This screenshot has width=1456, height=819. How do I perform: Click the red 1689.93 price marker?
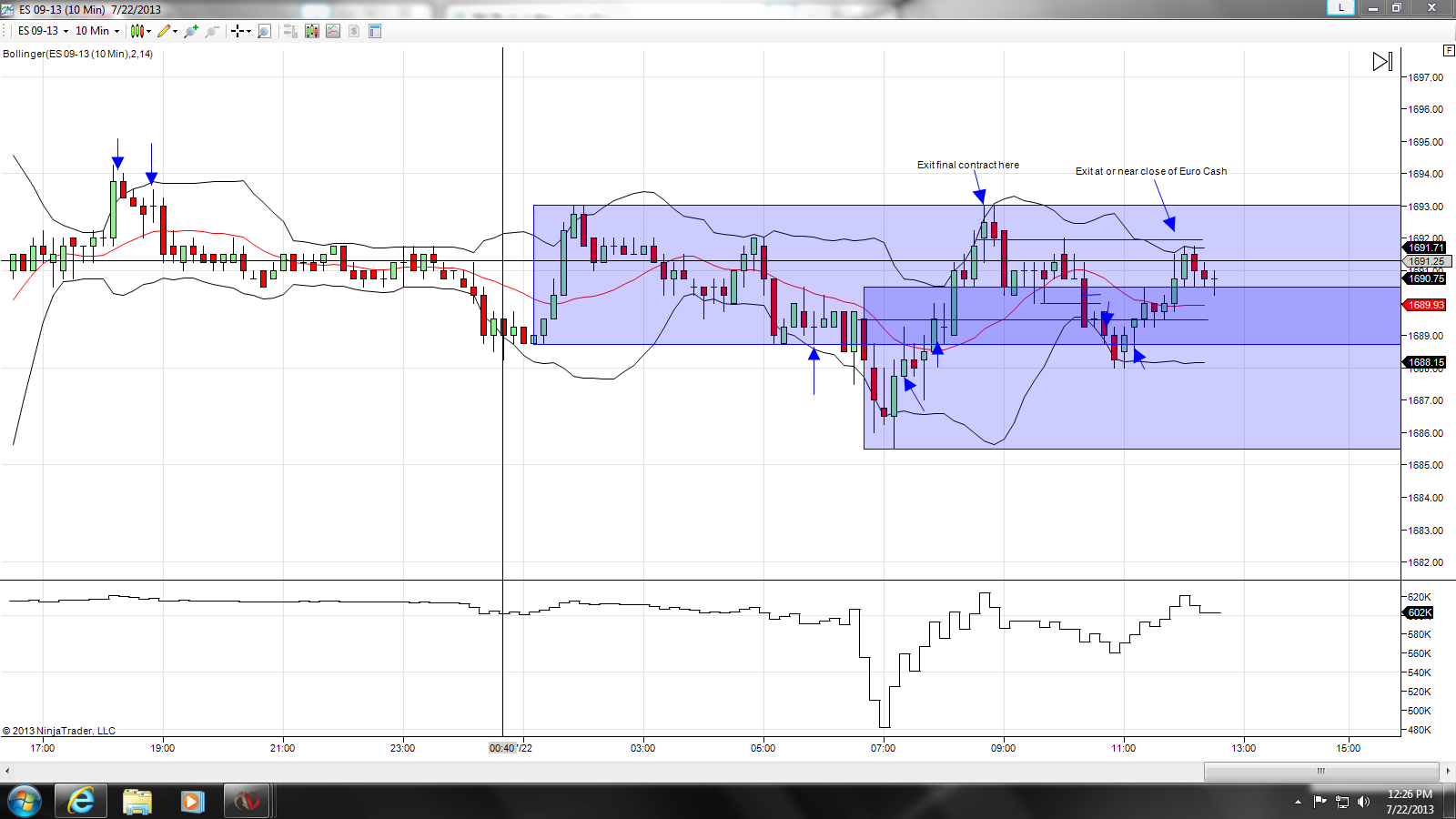[1426, 305]
